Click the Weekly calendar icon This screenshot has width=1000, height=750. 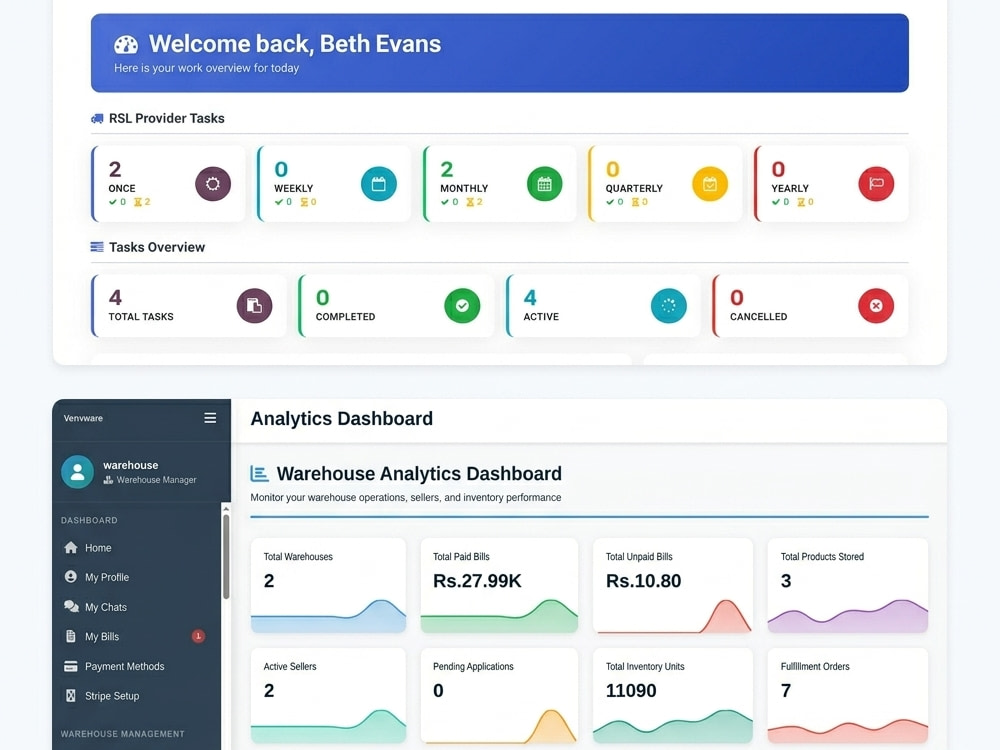pos(379,184)
